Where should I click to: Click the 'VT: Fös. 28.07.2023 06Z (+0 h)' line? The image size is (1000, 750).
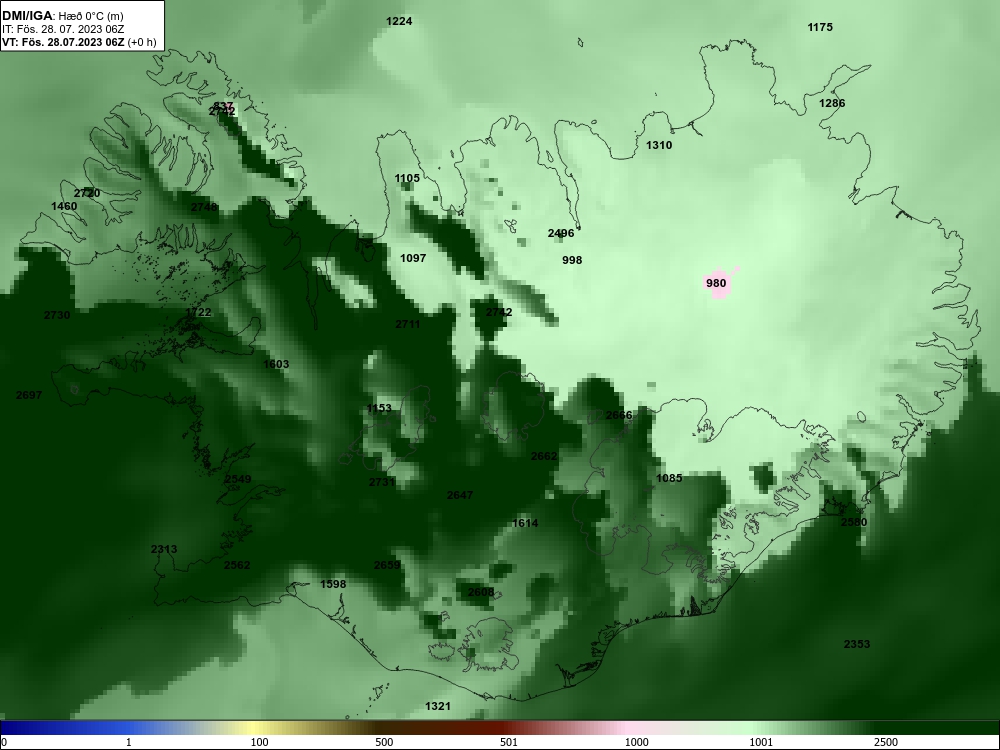79,42
